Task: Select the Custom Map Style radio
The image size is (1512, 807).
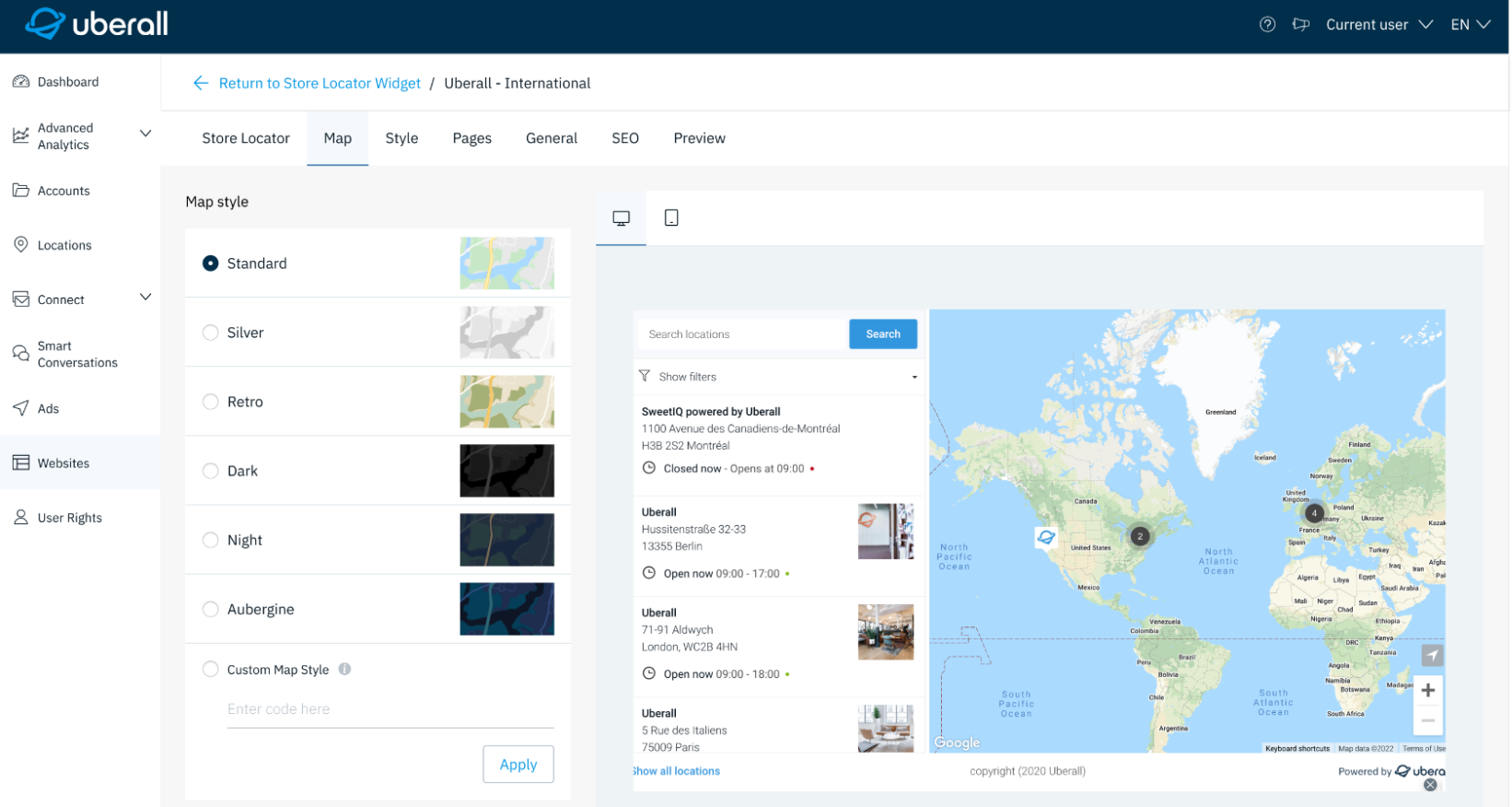Action: (x=211, y=670)
